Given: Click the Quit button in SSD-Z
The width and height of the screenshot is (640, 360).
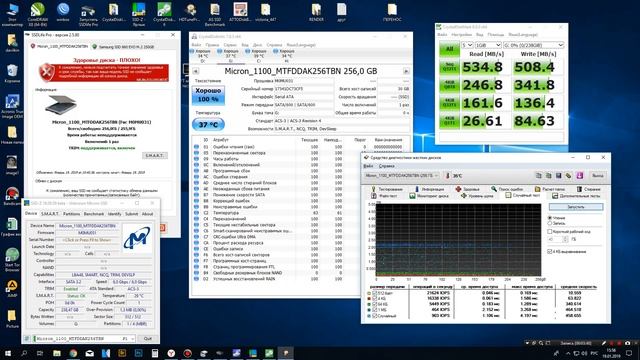Looking at the screenshot, I should click(x=148, y=338).
